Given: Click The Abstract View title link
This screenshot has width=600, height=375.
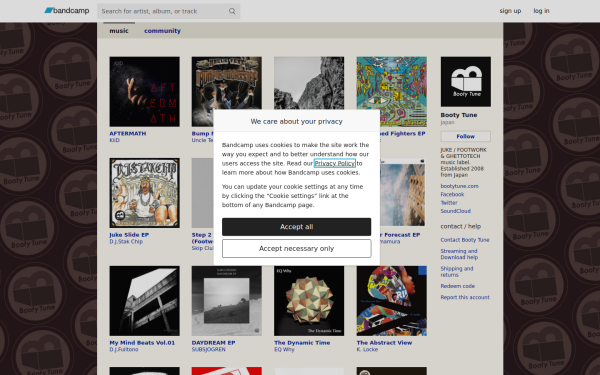Looking at the screenshot, I should (384, 343).
